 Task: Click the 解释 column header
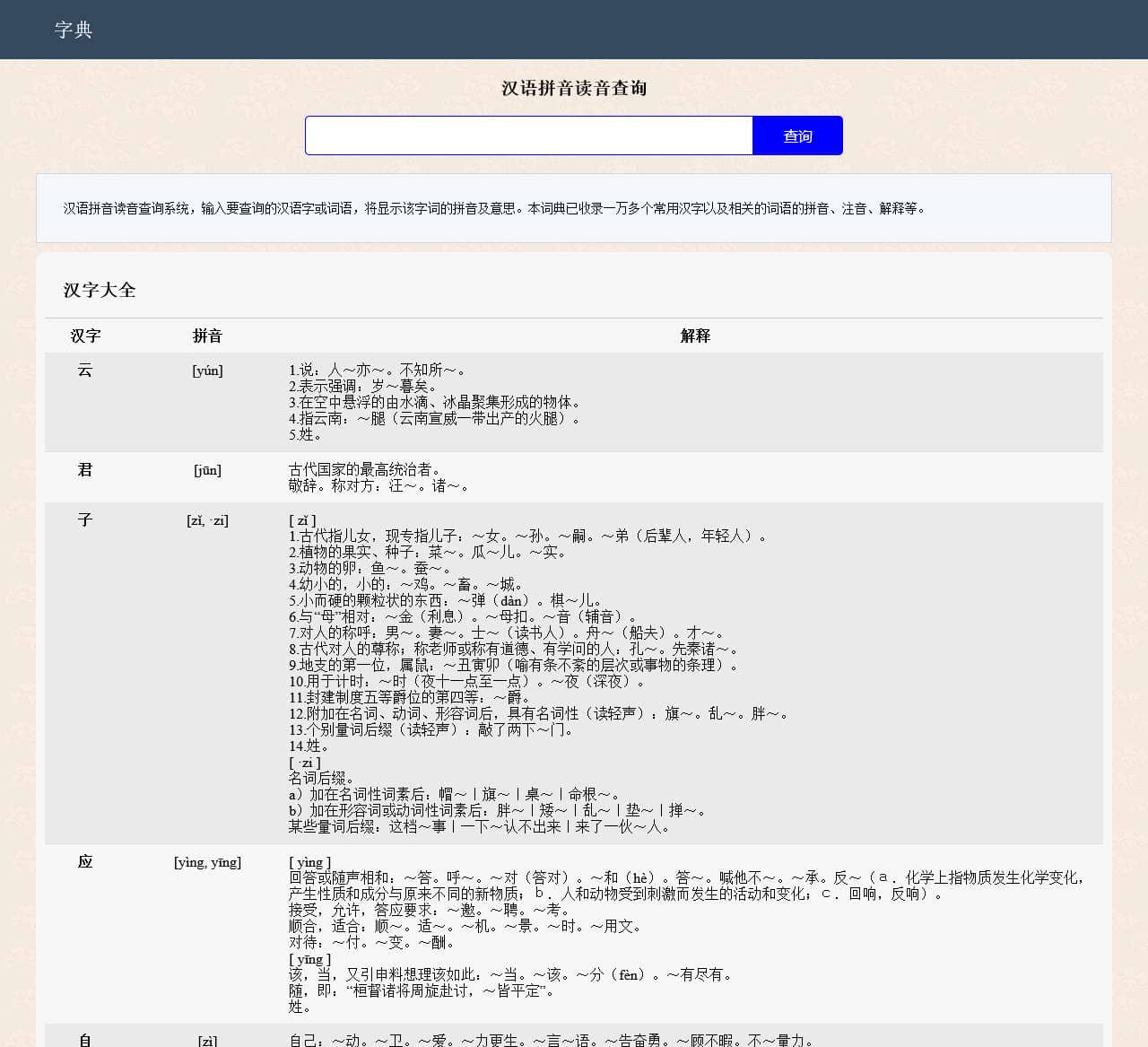pos(695,336)
